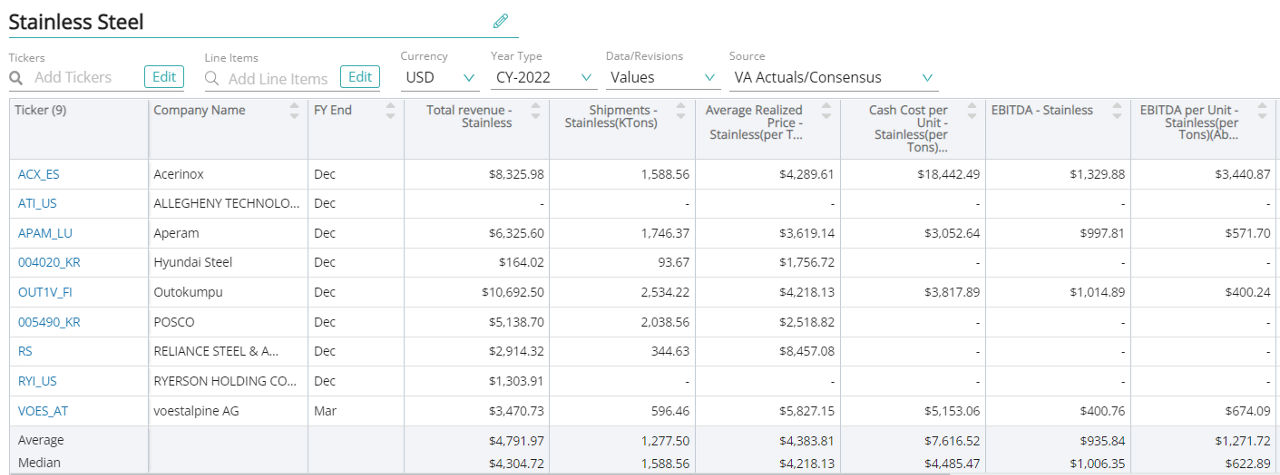Focus the Add Tickers input field
The image size is (1280, 475).
pyautogui.click(x=73, y=77)
